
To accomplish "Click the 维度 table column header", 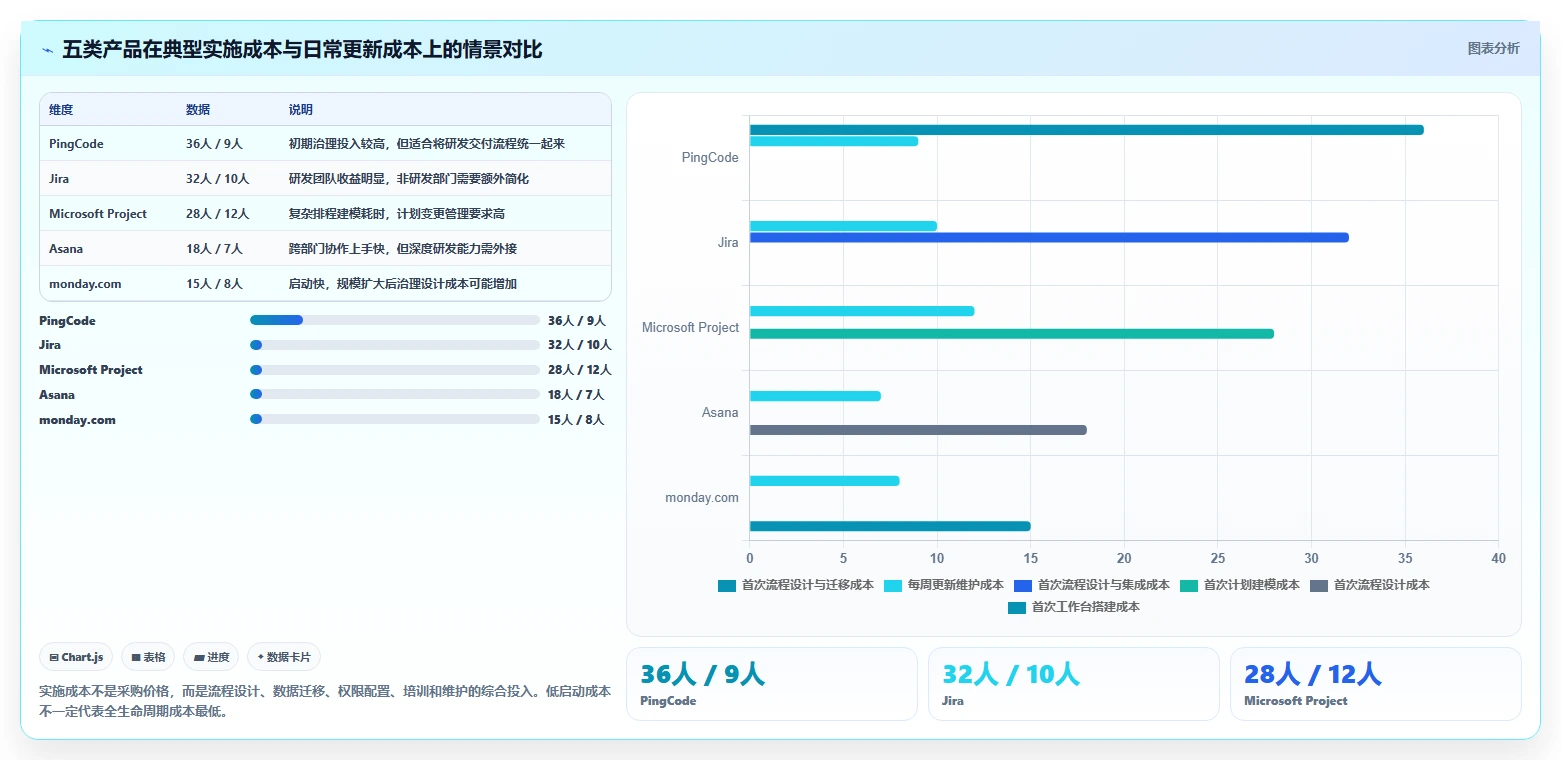I will point(61,110).
